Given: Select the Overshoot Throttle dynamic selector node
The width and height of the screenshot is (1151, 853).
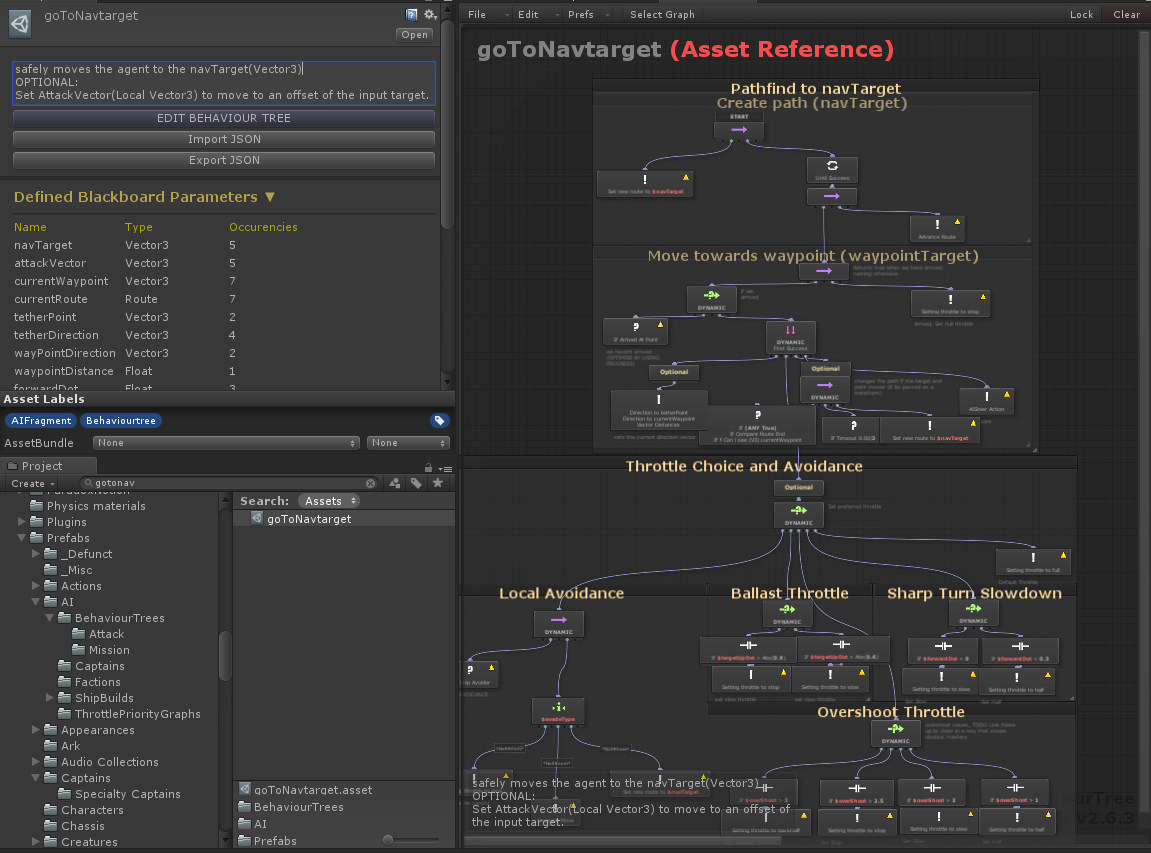Looking at the screenshot, I should [896, 733].
